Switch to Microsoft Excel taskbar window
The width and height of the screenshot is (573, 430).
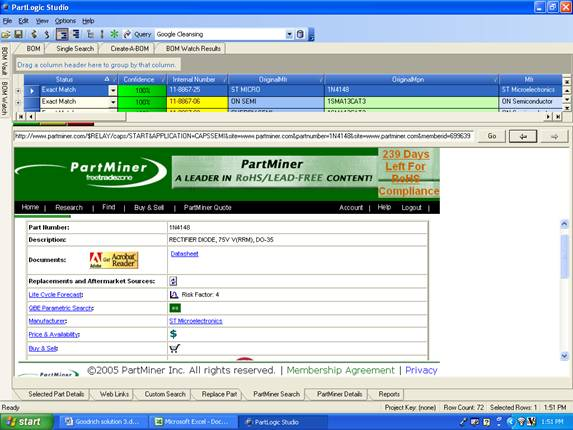pos(194,422)
